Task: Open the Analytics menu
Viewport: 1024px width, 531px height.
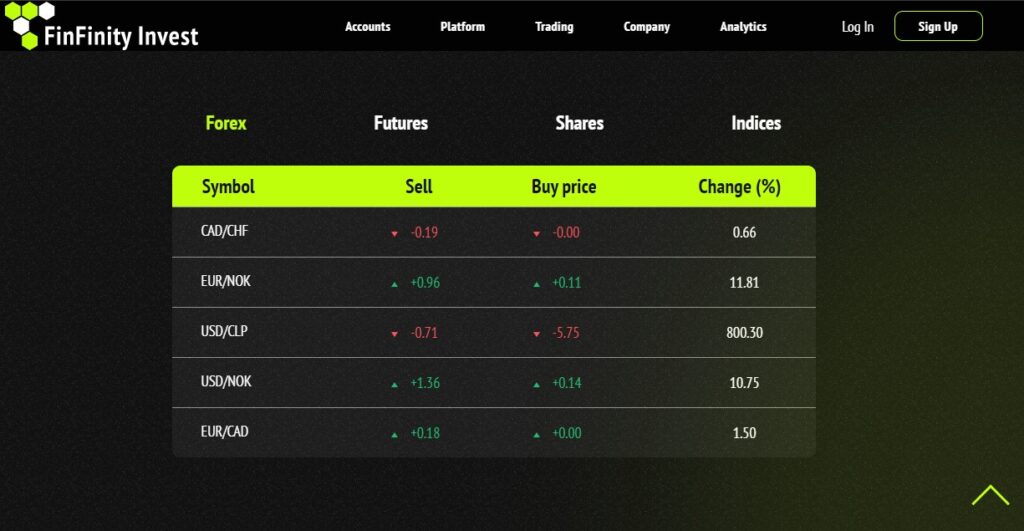Action: [x=743, y=27]
